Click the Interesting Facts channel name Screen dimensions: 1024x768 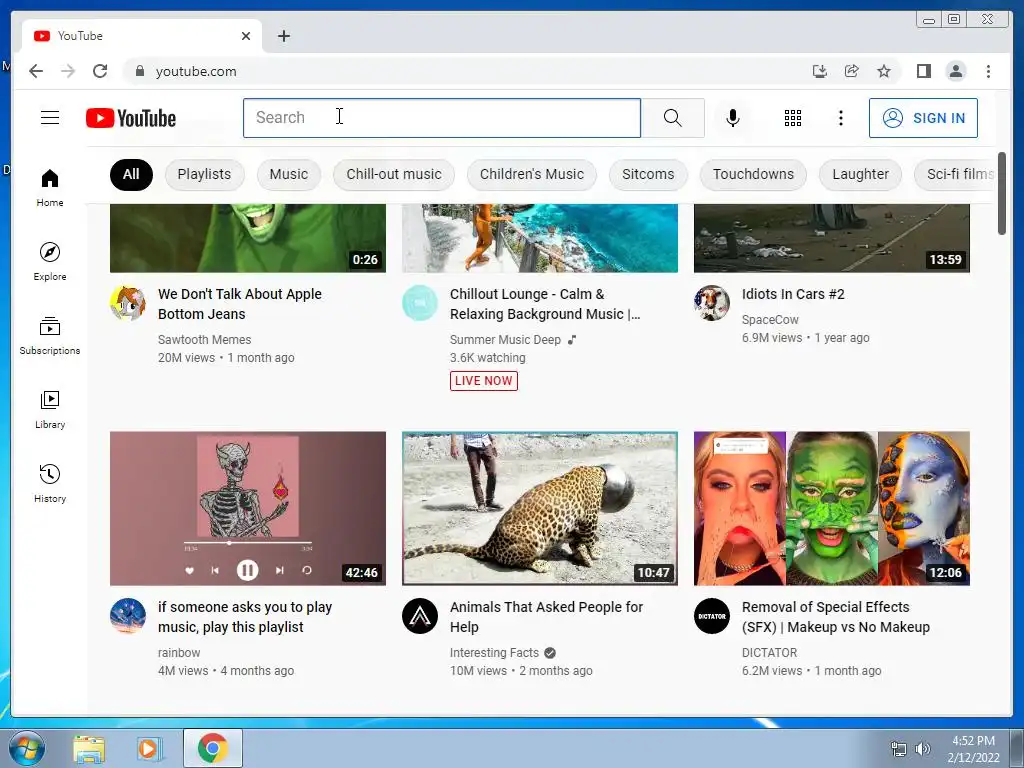tap(494, 652)
